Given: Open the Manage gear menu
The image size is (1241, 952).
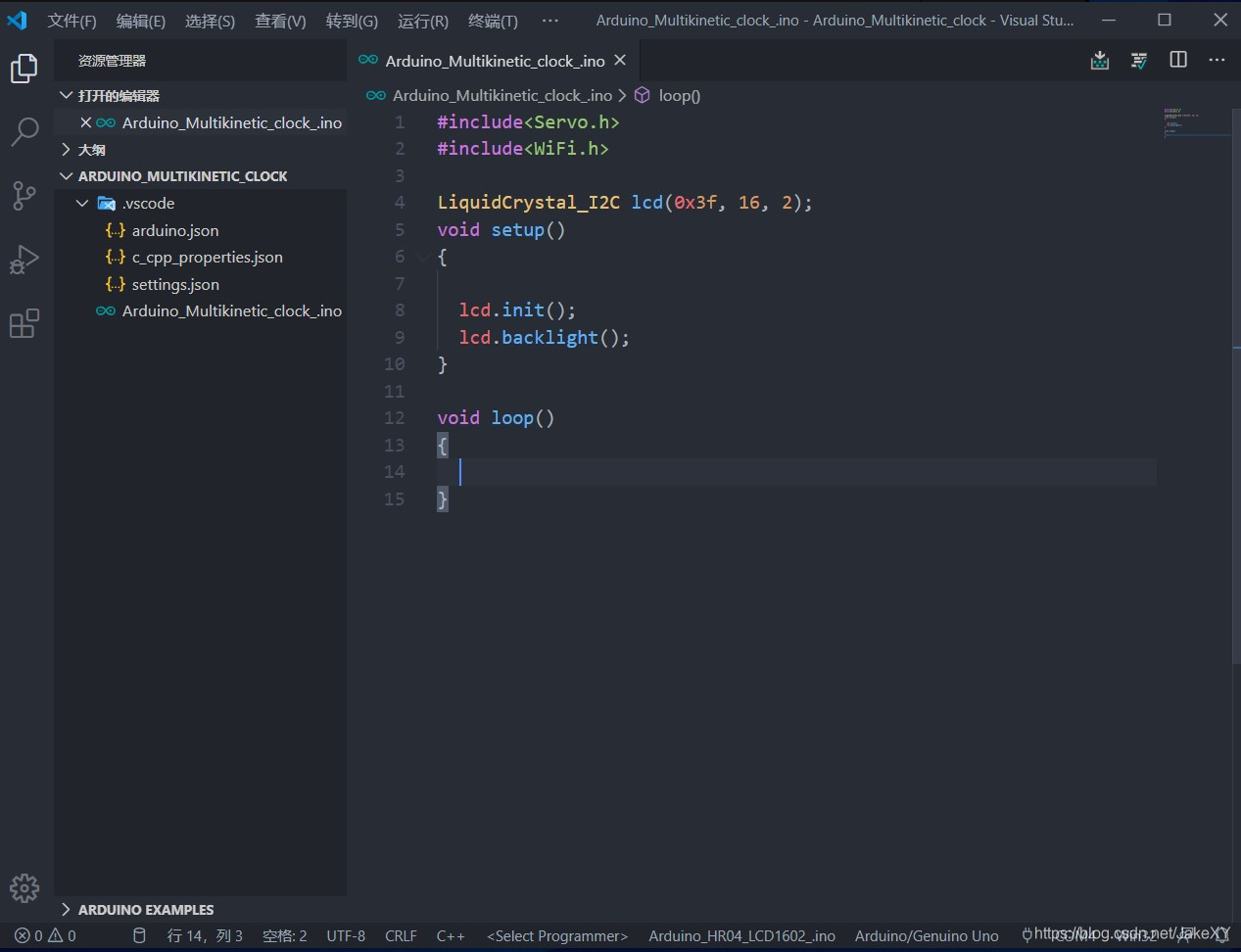Looking at the screenshot, I should (x=24, y=888).
